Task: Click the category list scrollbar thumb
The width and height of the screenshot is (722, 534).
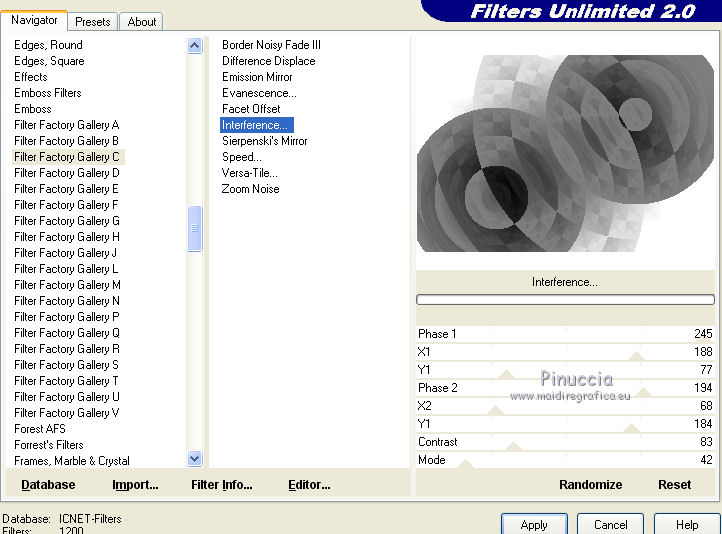Action: pyautogui.click(x=195, y=228)
